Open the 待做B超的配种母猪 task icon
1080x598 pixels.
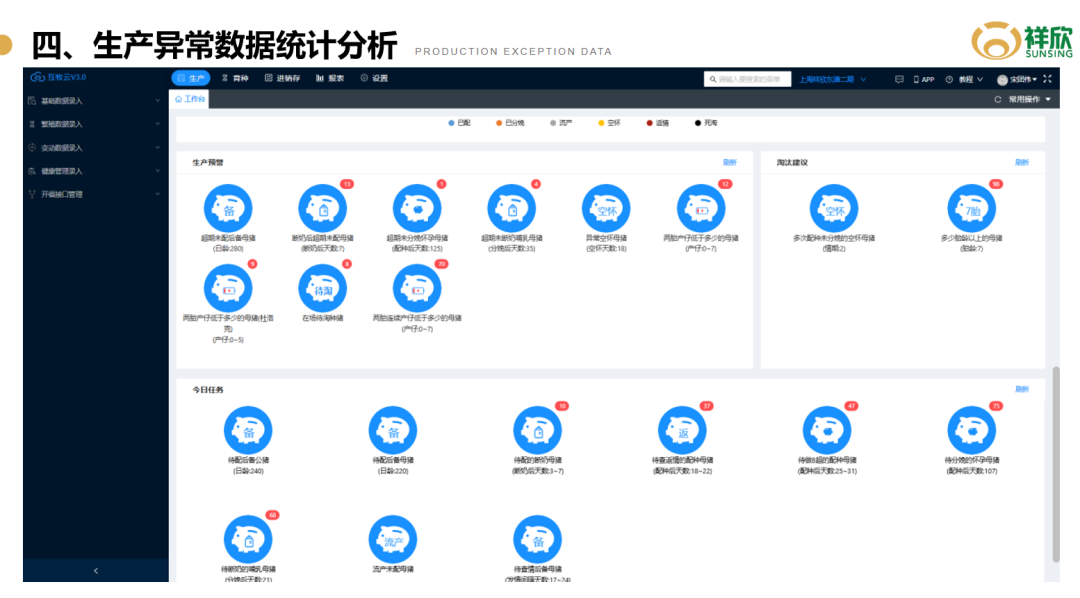click(827, 431)
